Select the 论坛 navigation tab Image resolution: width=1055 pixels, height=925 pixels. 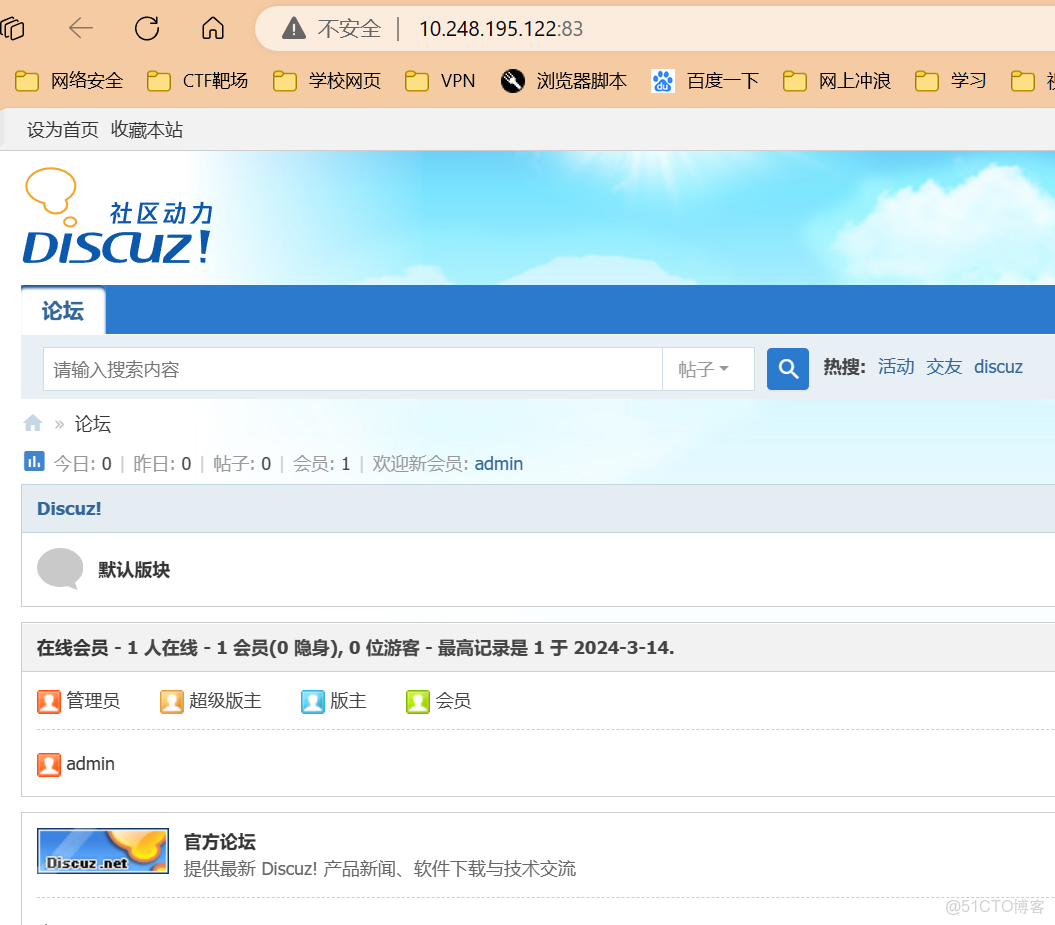(63, 311)
